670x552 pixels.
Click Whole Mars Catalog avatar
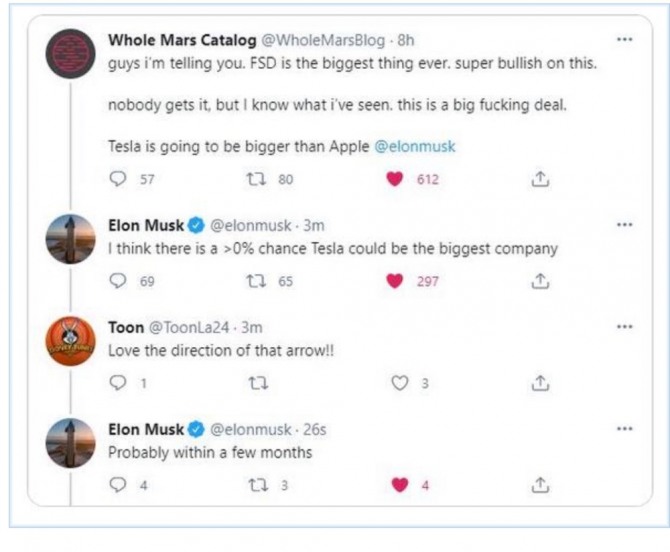(x=72, y=55)
